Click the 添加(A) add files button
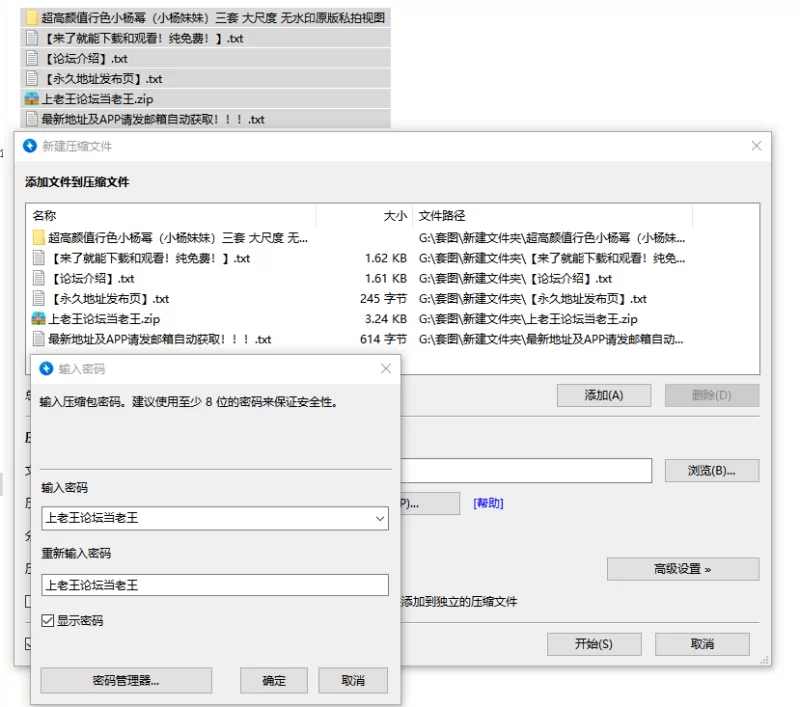The width and height of the screenshot is (800, 707). [x=604, y=395]
